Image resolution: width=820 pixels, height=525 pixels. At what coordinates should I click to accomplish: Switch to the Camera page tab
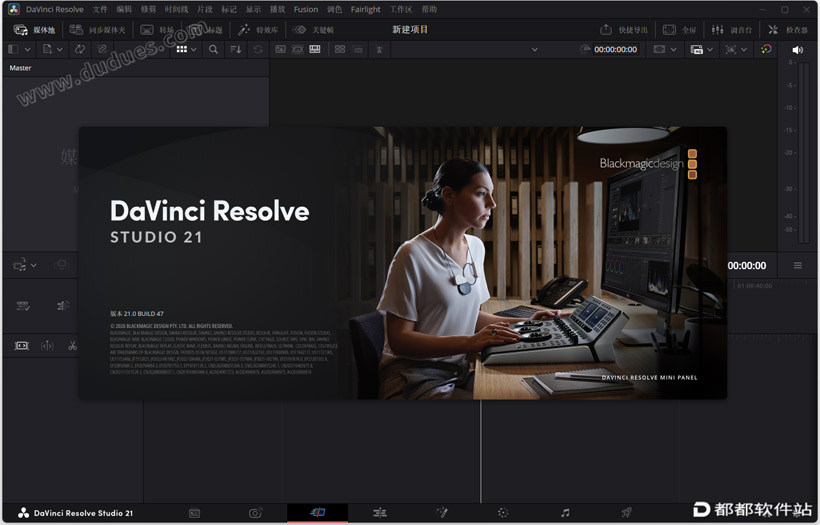256,512
